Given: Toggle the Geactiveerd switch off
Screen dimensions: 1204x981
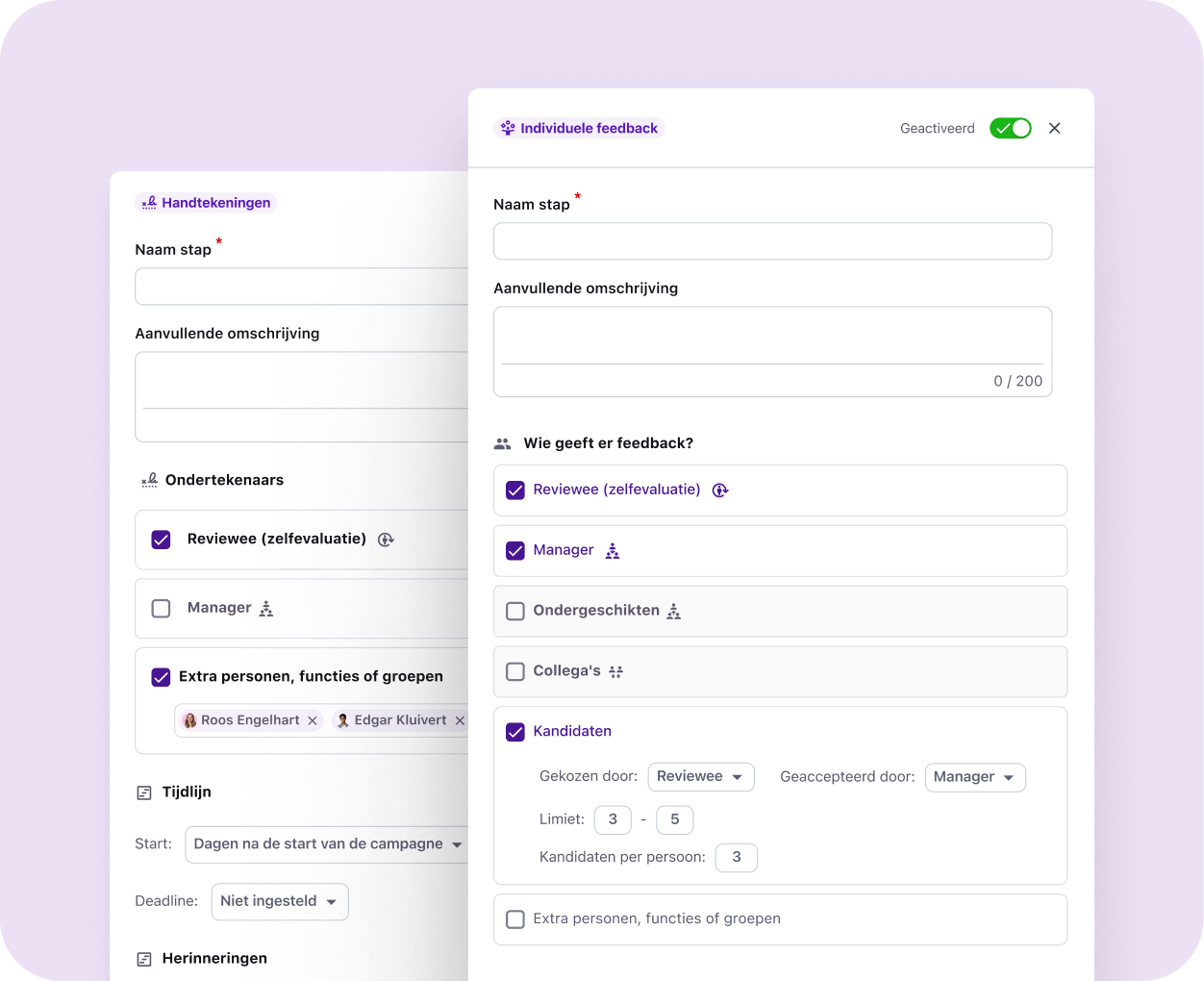Looking at the screenshot, I should click(x=1011, y=128).
